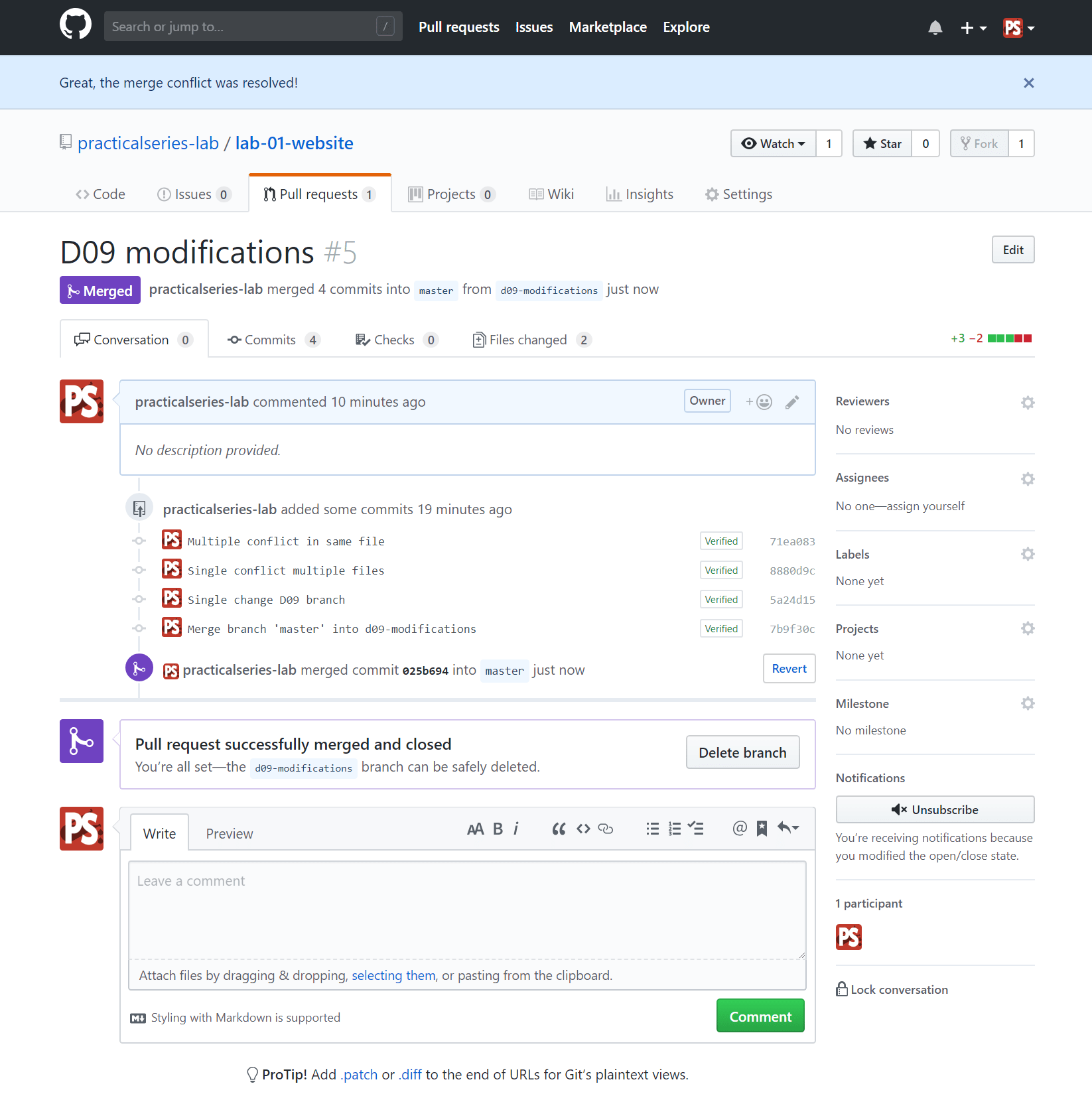This screenshot has width=1092, height=1098.
Task: Open merged commit 025b694
Action: coord(425,671)
